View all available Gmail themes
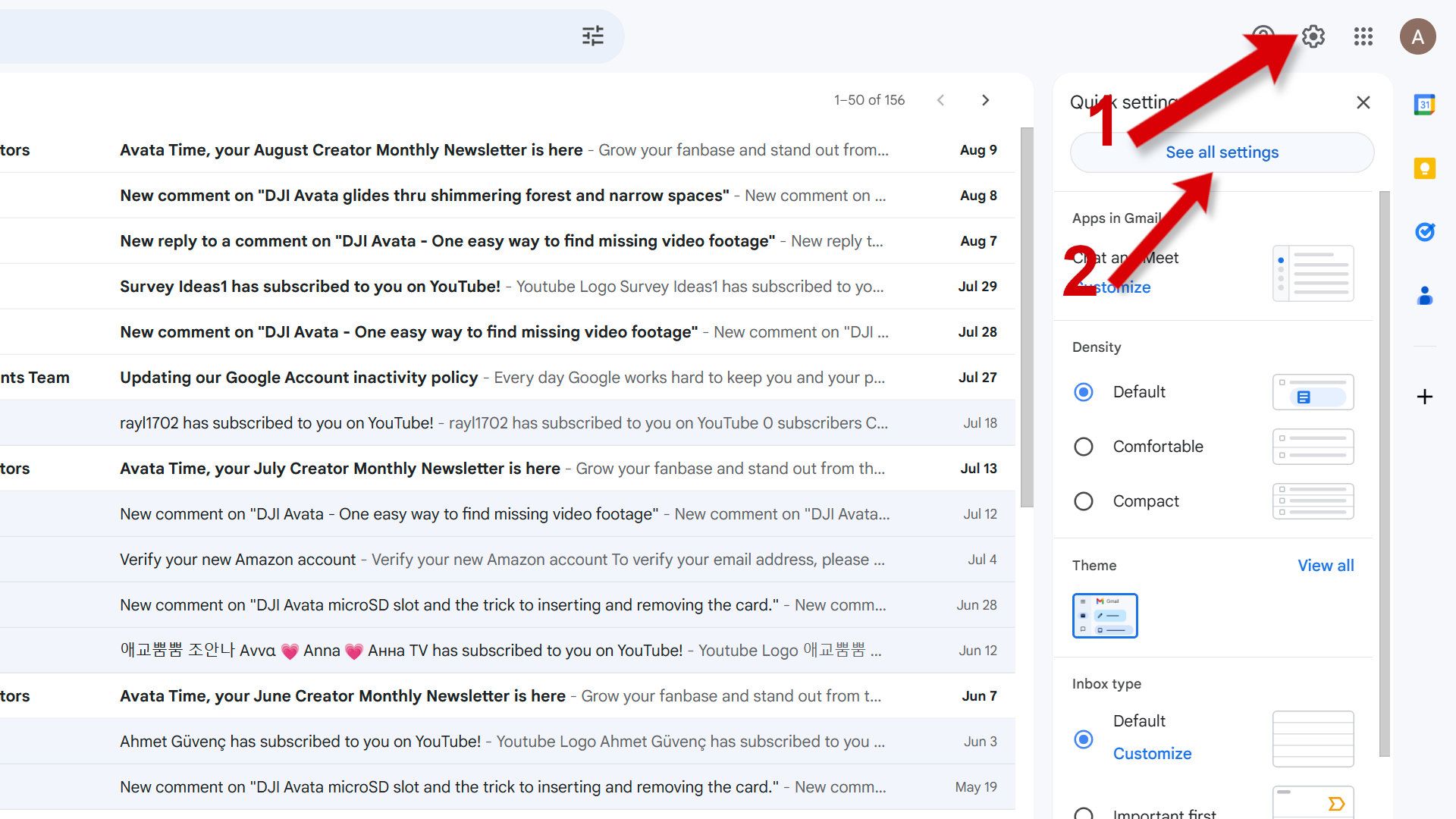Screen dimensions: 1456x819 [x=1325, y=564]
